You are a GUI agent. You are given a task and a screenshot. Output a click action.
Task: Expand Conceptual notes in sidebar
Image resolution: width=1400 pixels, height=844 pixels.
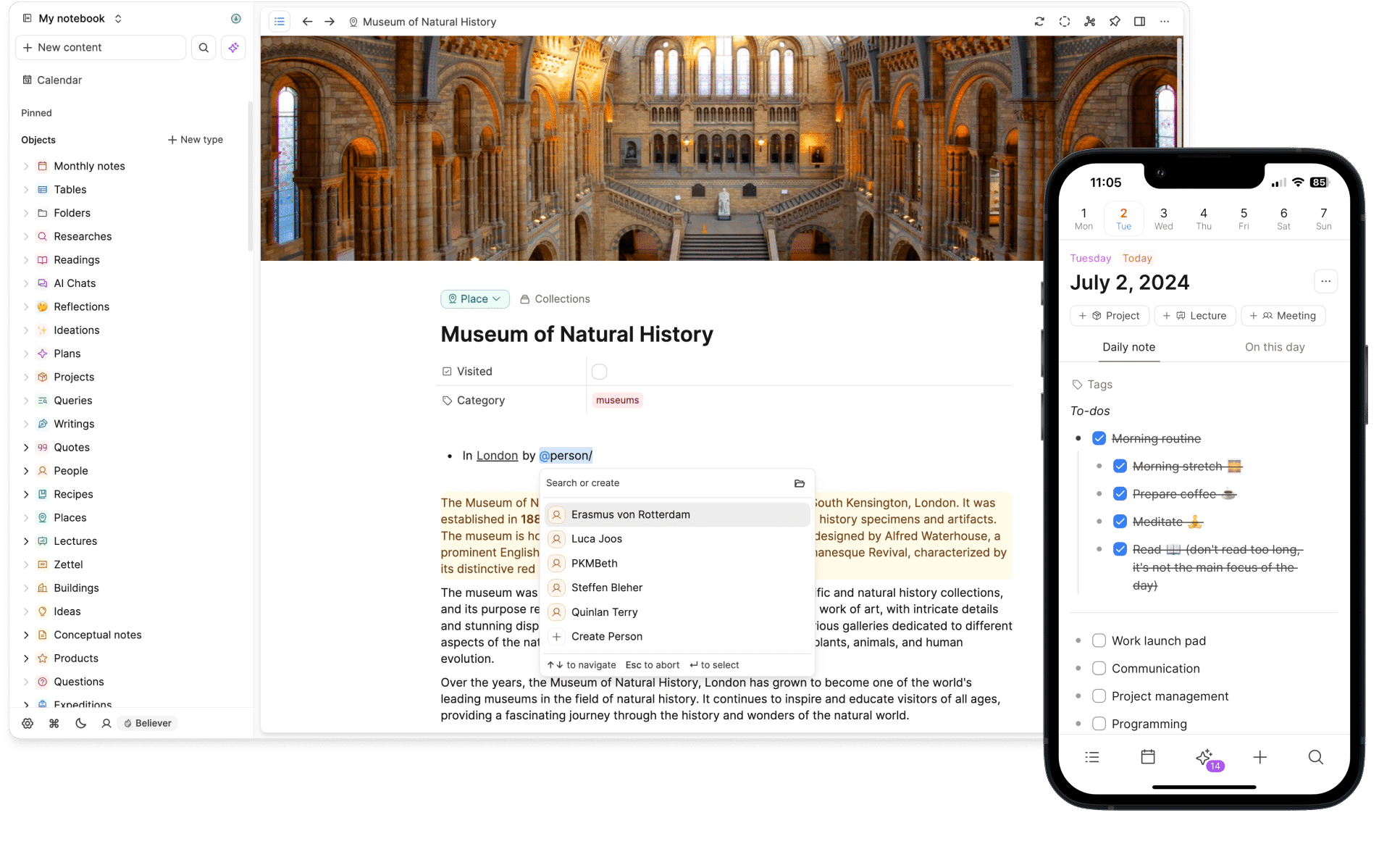27,635
